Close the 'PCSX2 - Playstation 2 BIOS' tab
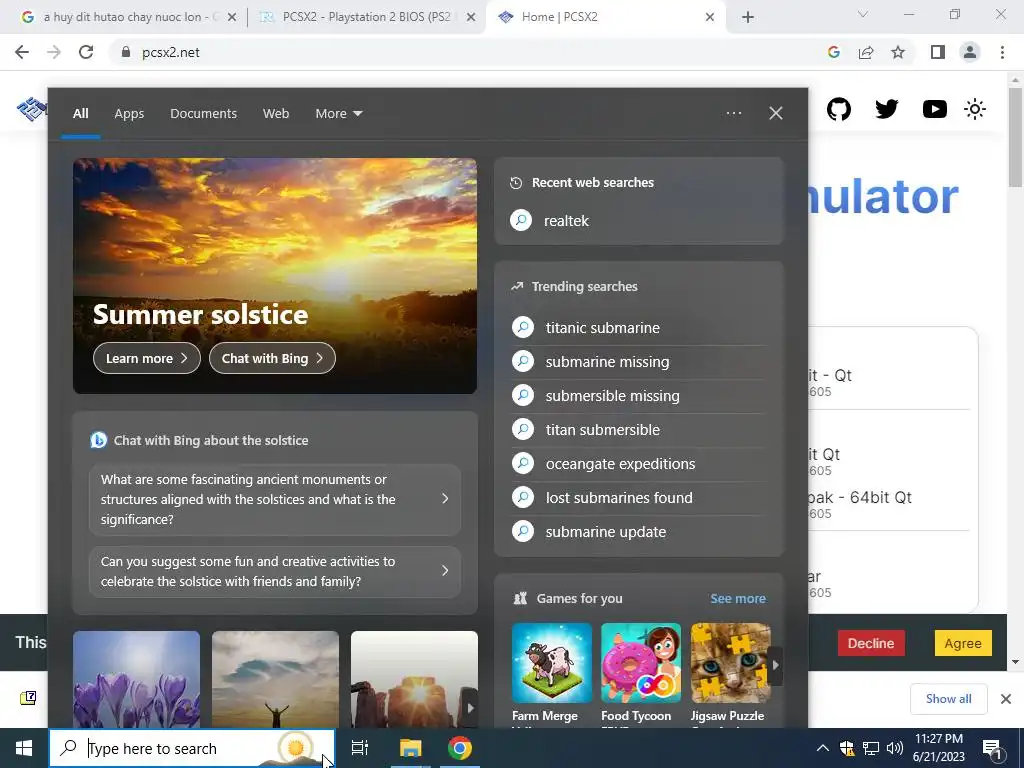 click(x=471, y=17)
